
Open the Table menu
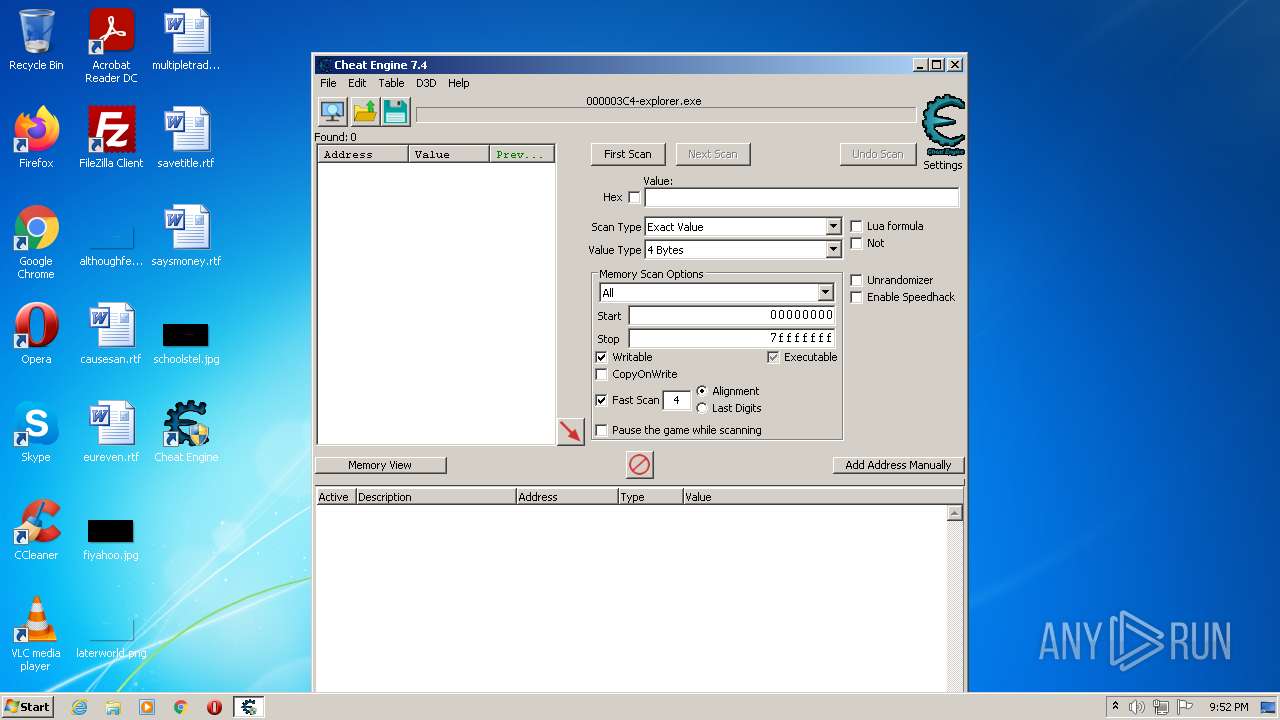[x=391, y=83]
